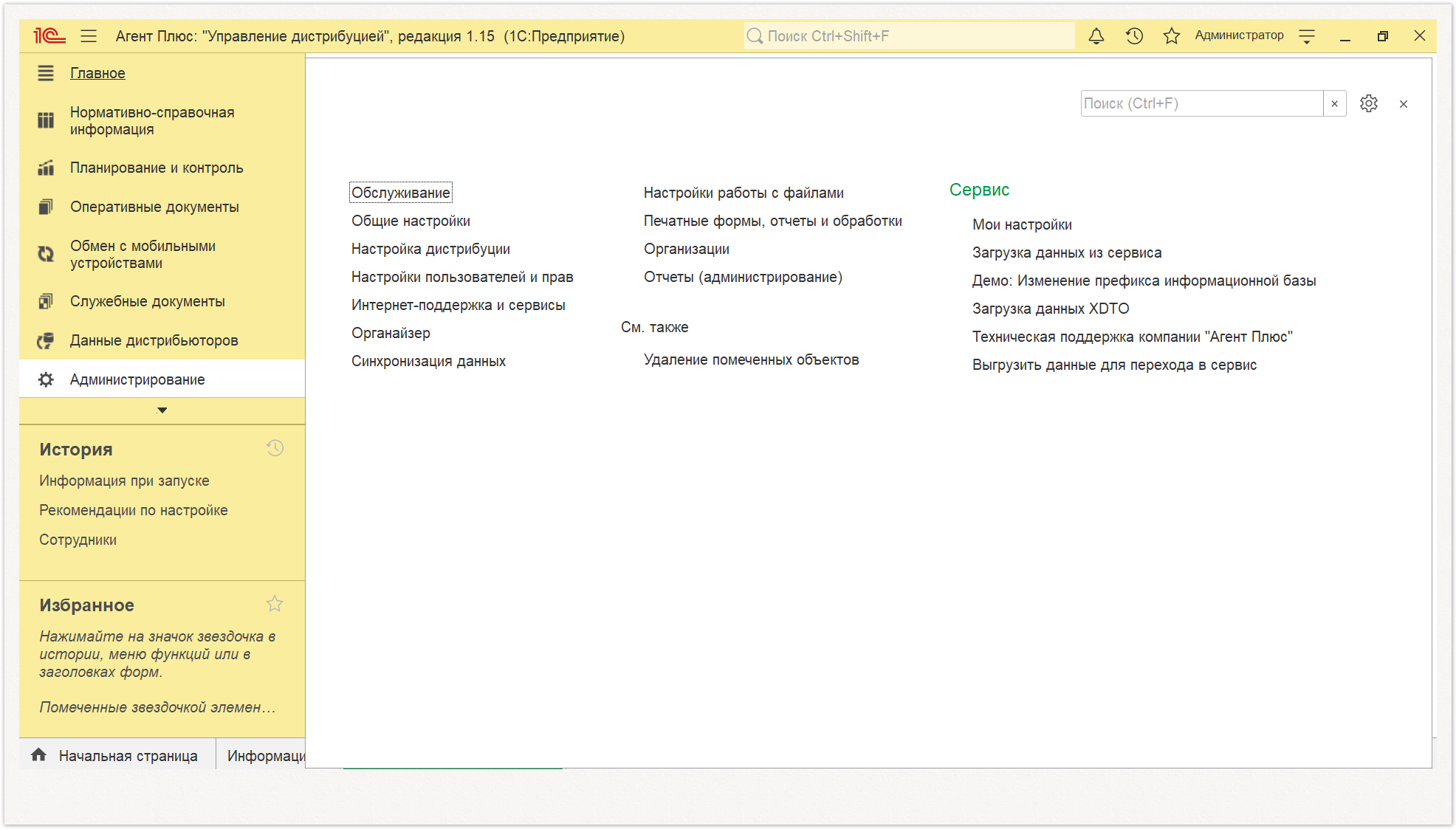Switch to the Информация tab
The width and height of the screenshot is (1456, 829).
[x=265, y=755]
